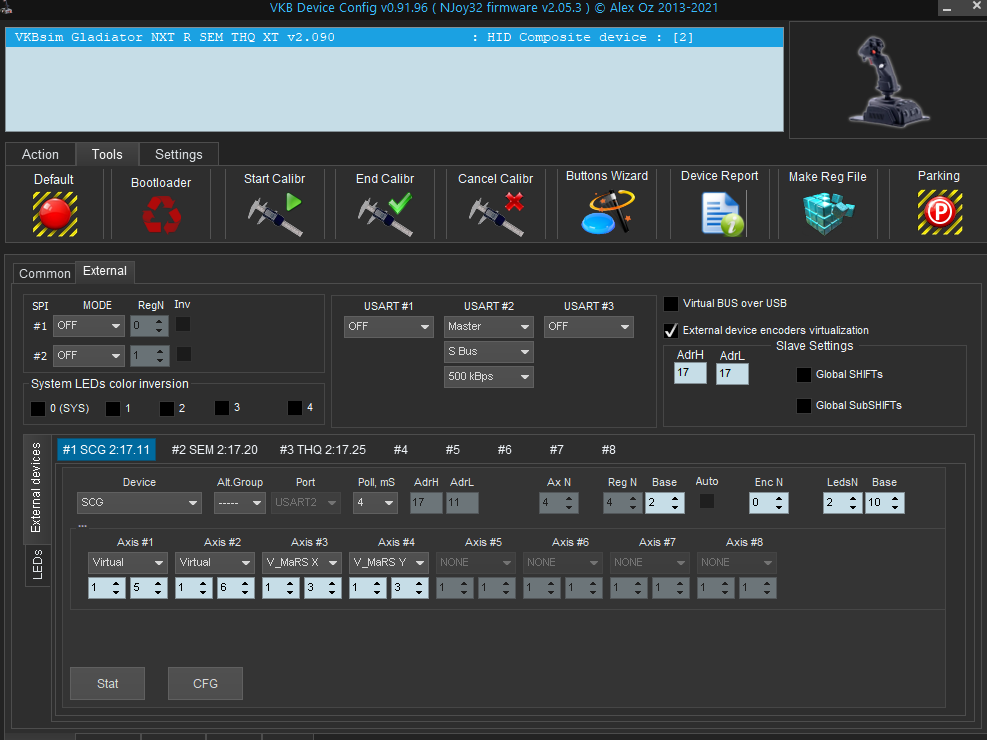The image size is (987, 740).
Task: Open the USART #2 Master dropdown
Action: pos(489,327)
